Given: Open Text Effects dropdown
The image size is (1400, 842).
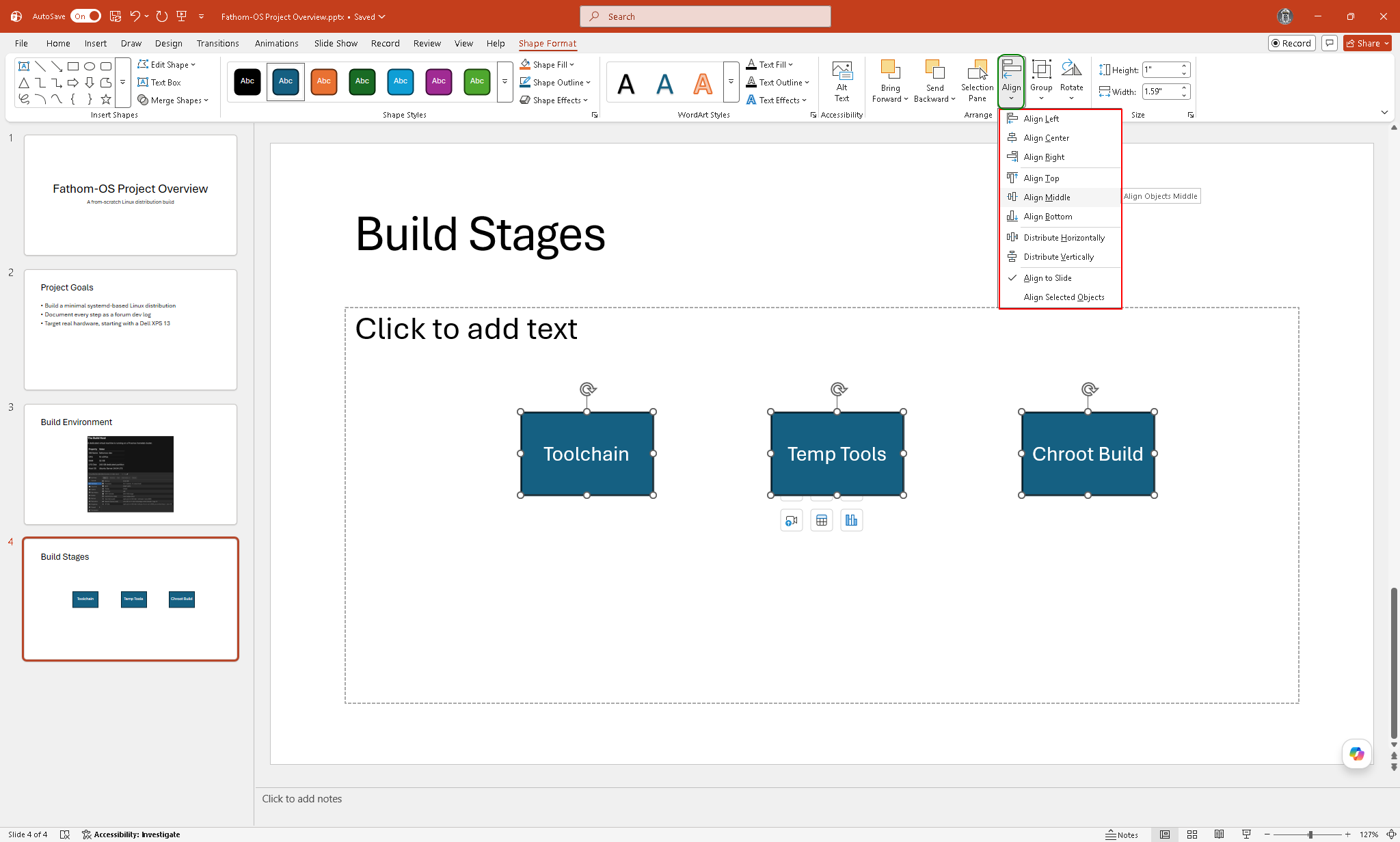Looking at the screenshot, I should coord(777,100).
